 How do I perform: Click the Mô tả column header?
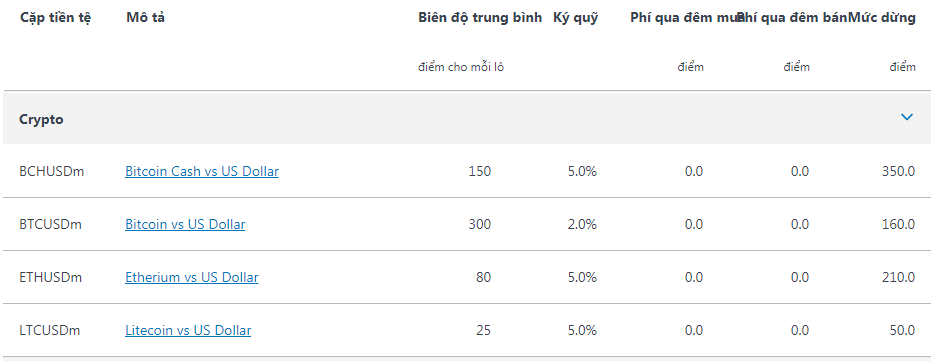point(145,18)
